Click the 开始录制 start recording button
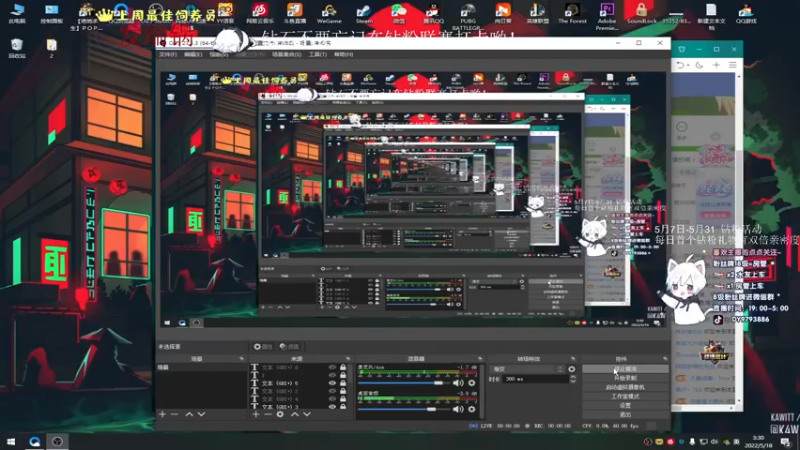This screenshot has width=800, height=450. click(x=625, y=378)
